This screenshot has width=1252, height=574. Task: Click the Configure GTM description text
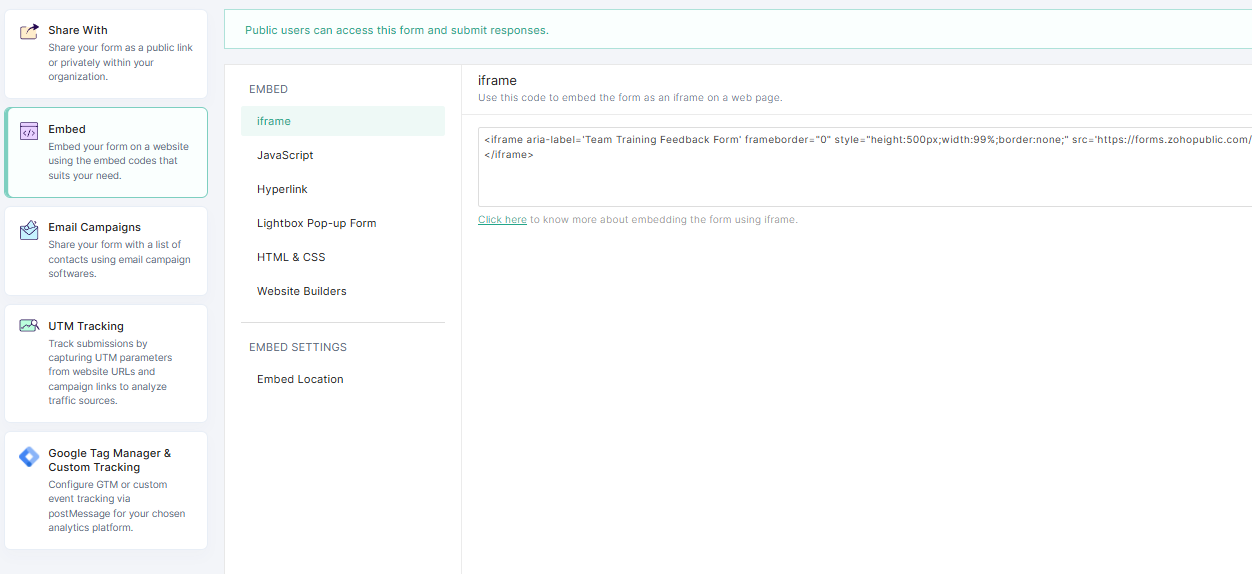[117, 506]
